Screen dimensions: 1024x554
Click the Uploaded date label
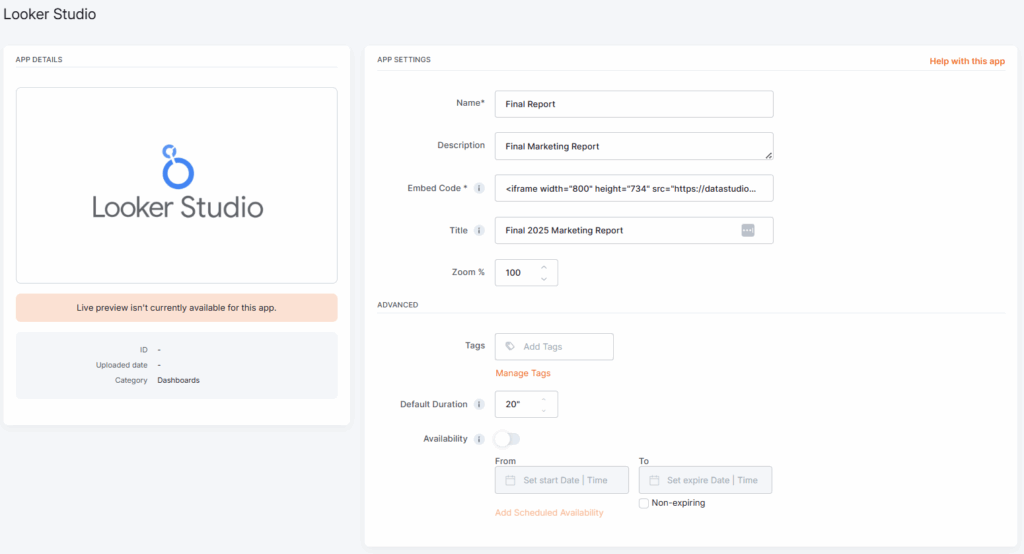[x=121, y=365]
